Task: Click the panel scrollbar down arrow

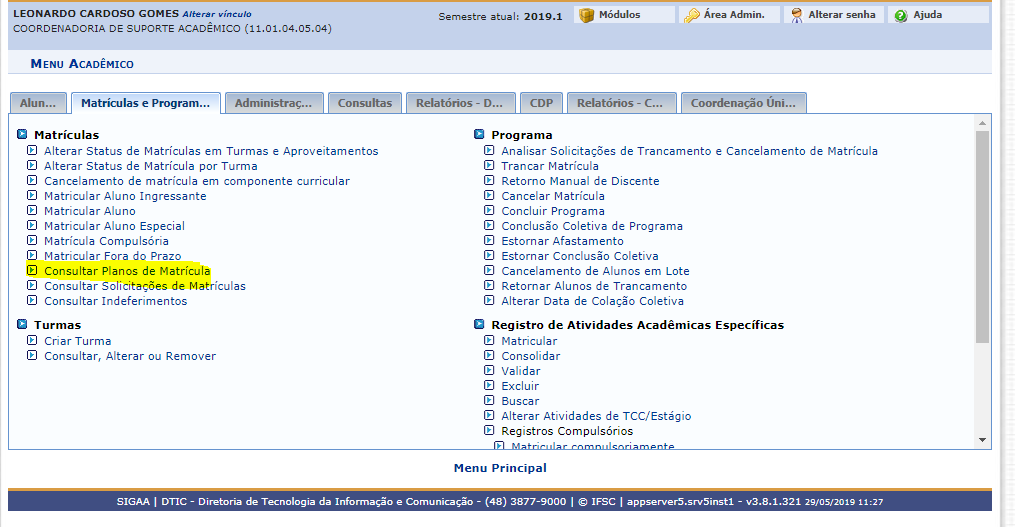Action: point(983,440)
